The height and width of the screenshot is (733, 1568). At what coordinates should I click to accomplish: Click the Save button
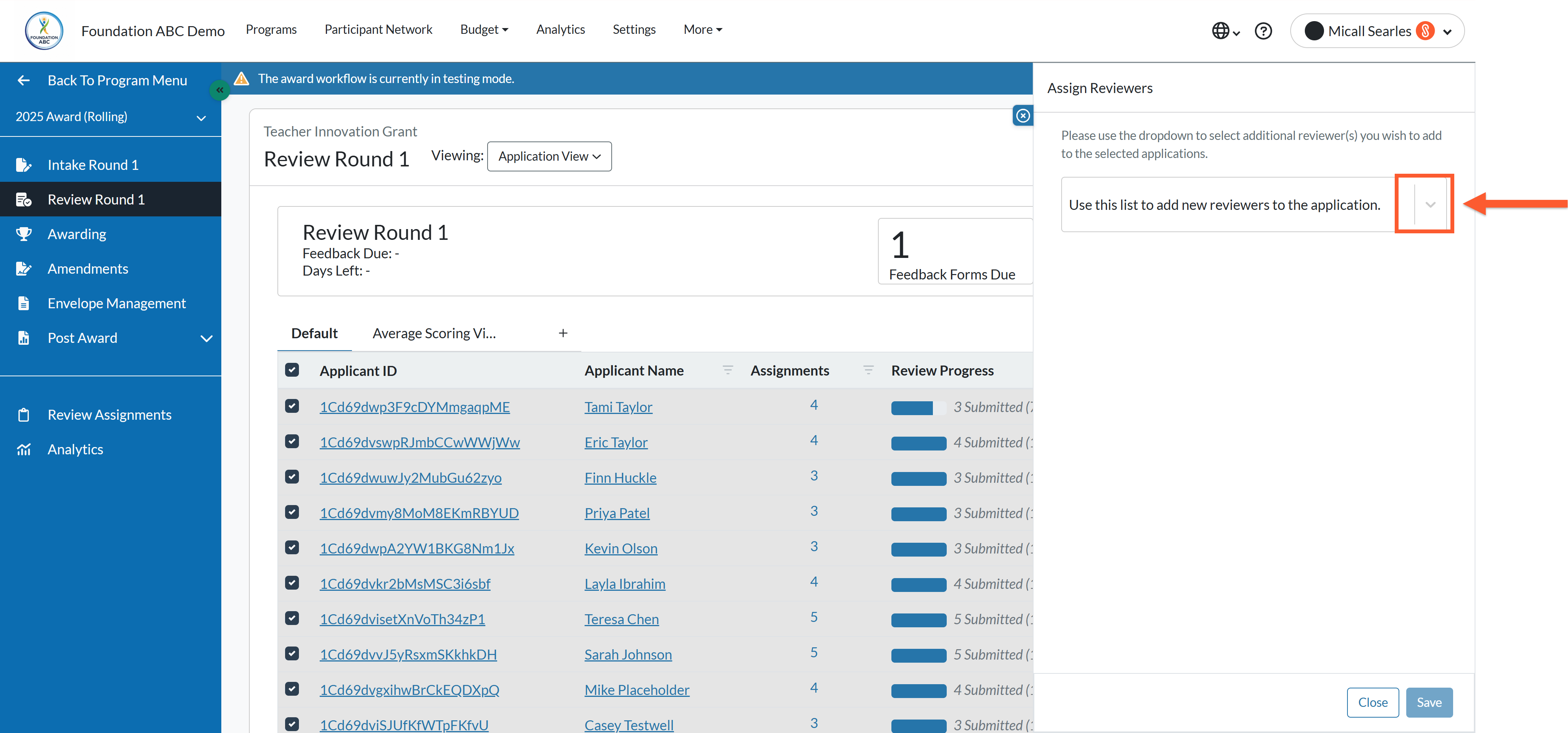[1429, 703]
